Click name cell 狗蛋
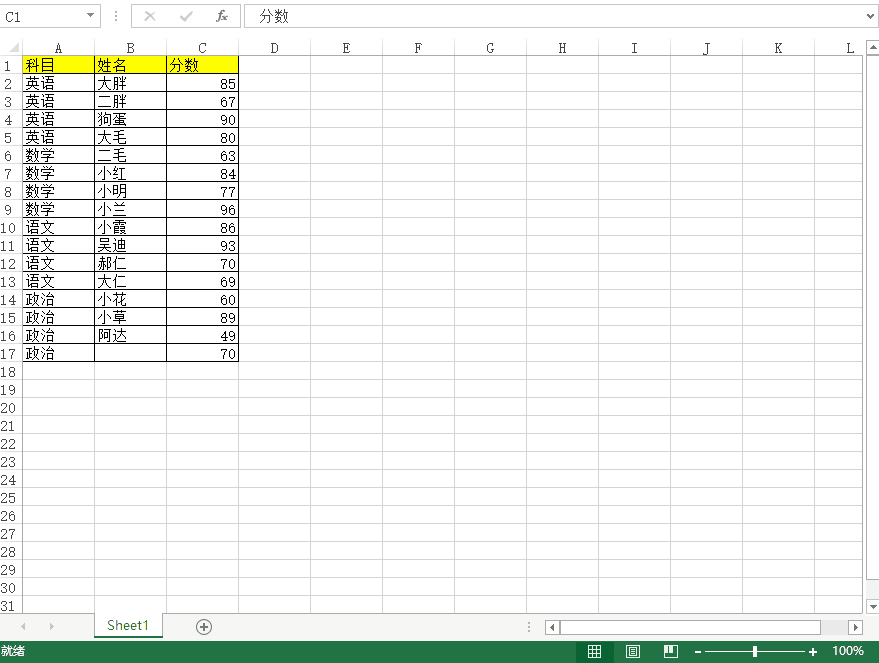 pos(130,119)
